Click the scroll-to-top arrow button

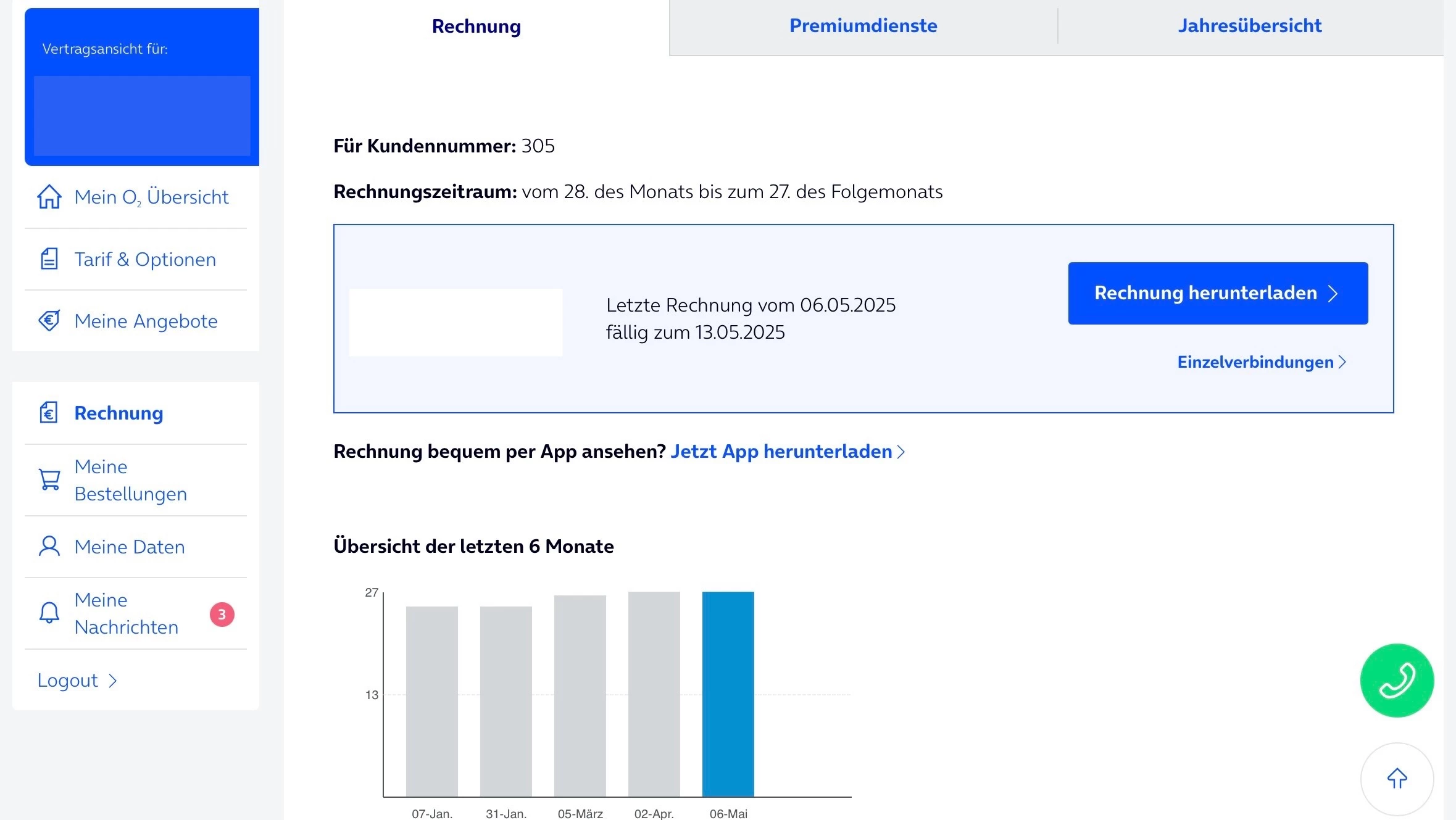pos(1397,779)
